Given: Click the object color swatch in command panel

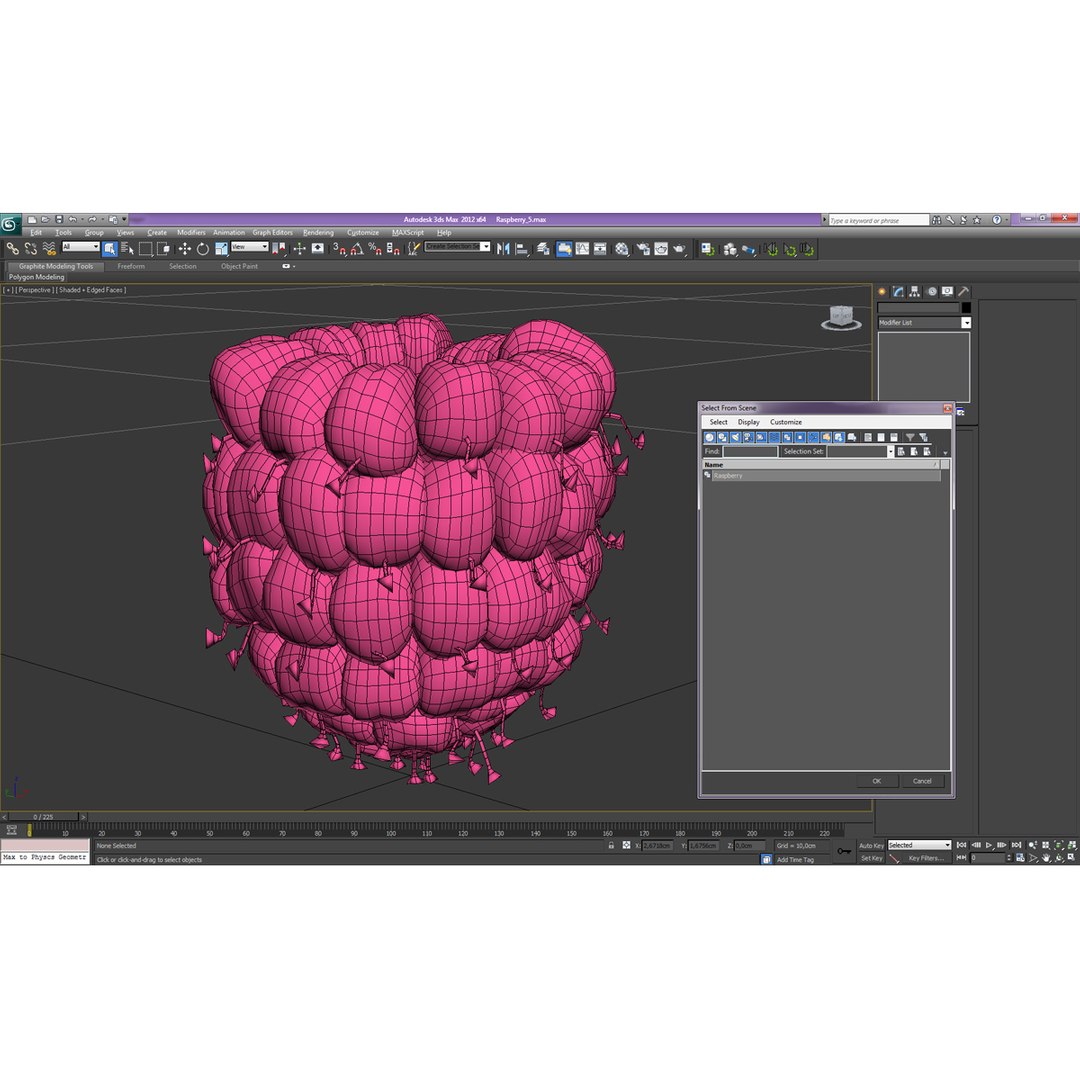Looking at the screenshot, I should [966, 308].
